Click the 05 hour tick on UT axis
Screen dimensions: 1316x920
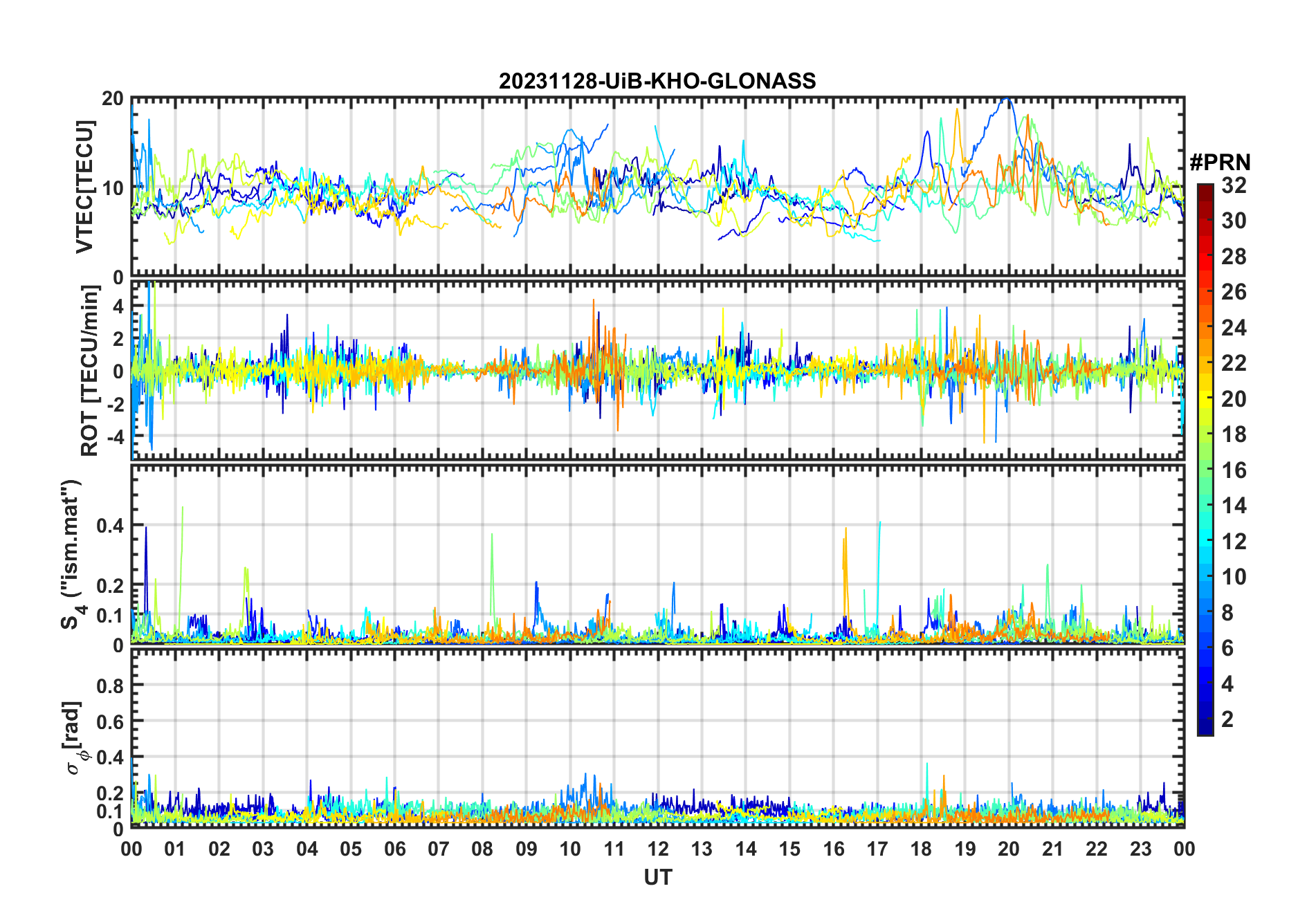point(351,849)
